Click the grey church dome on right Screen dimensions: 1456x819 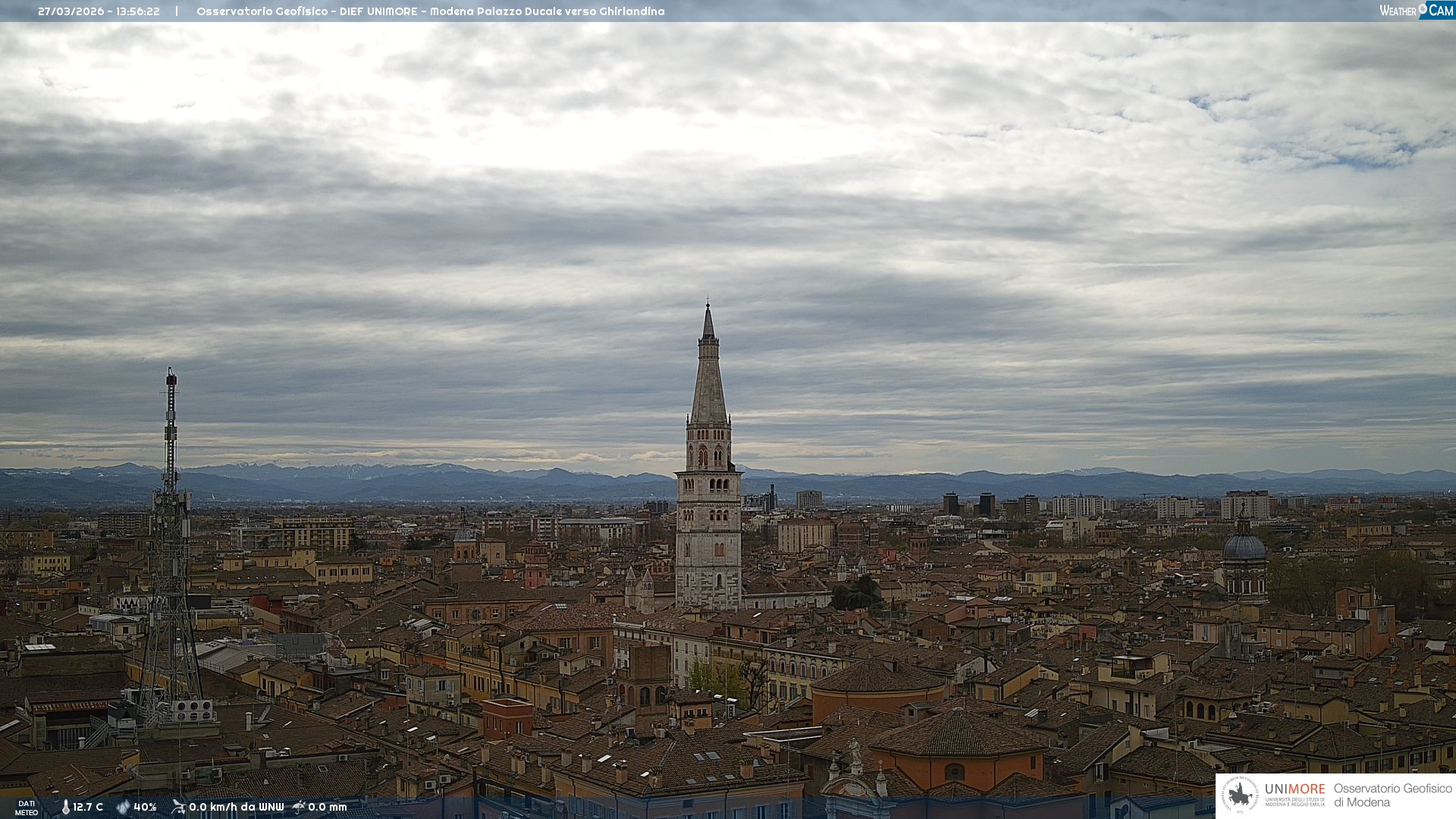point(1244,547)
